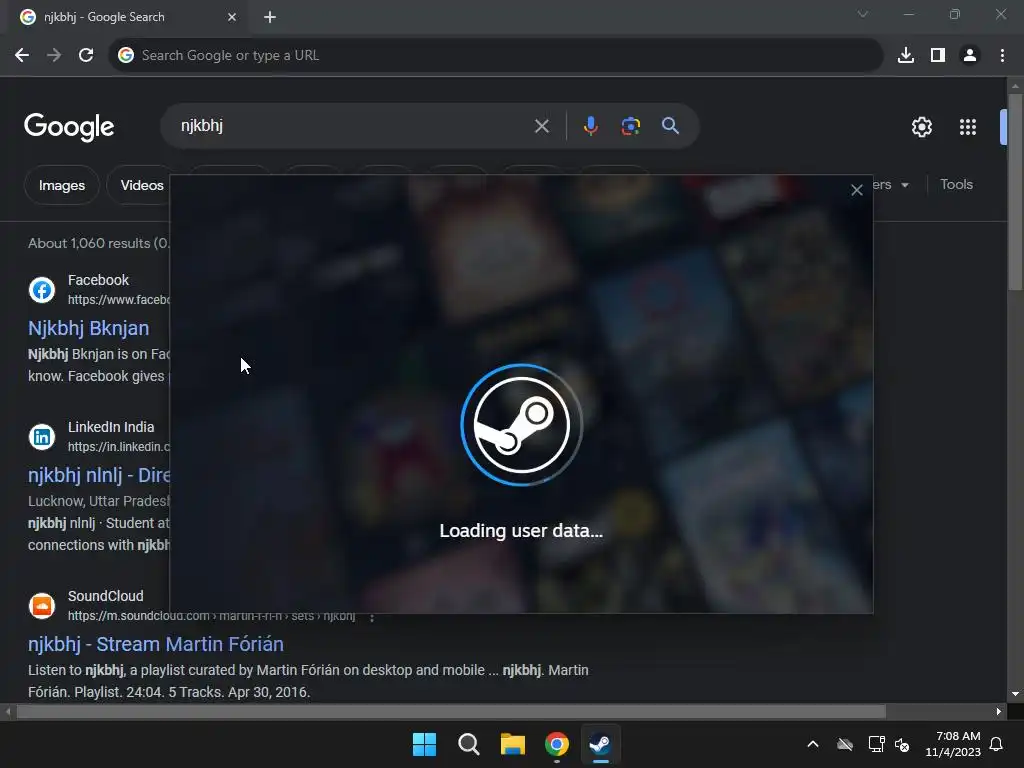Open taskbar Search

click(468, 744)
